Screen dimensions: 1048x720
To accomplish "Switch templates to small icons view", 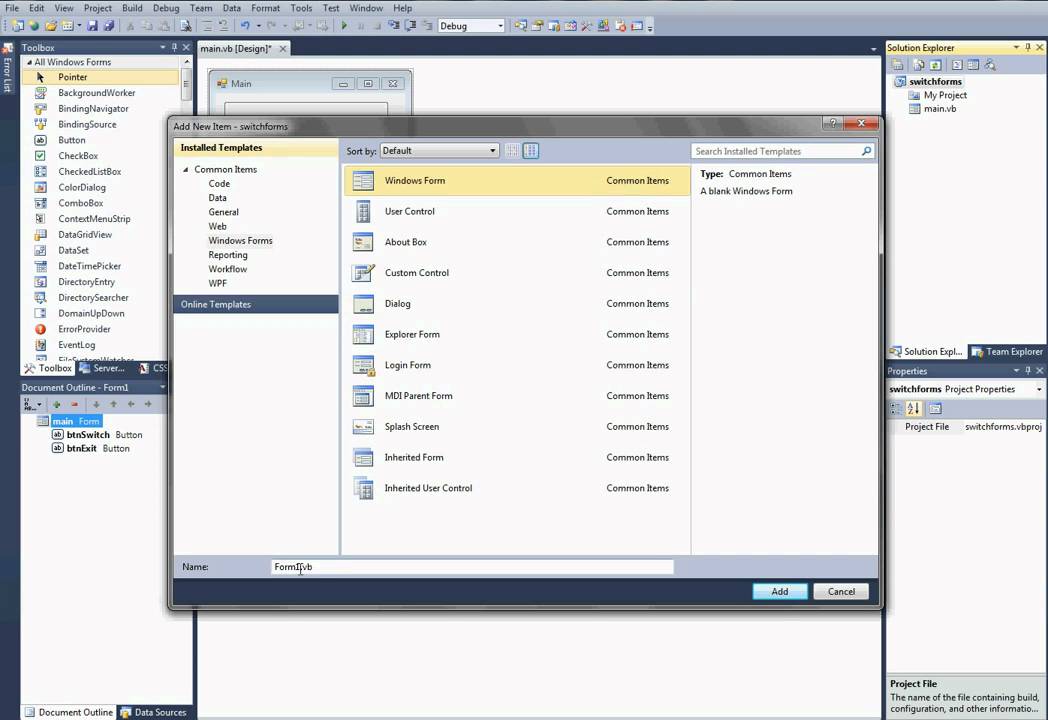I will 513,151.
